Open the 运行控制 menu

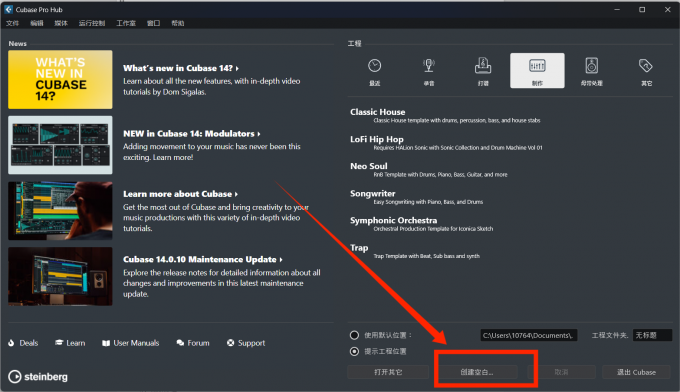tap(92, 23)
